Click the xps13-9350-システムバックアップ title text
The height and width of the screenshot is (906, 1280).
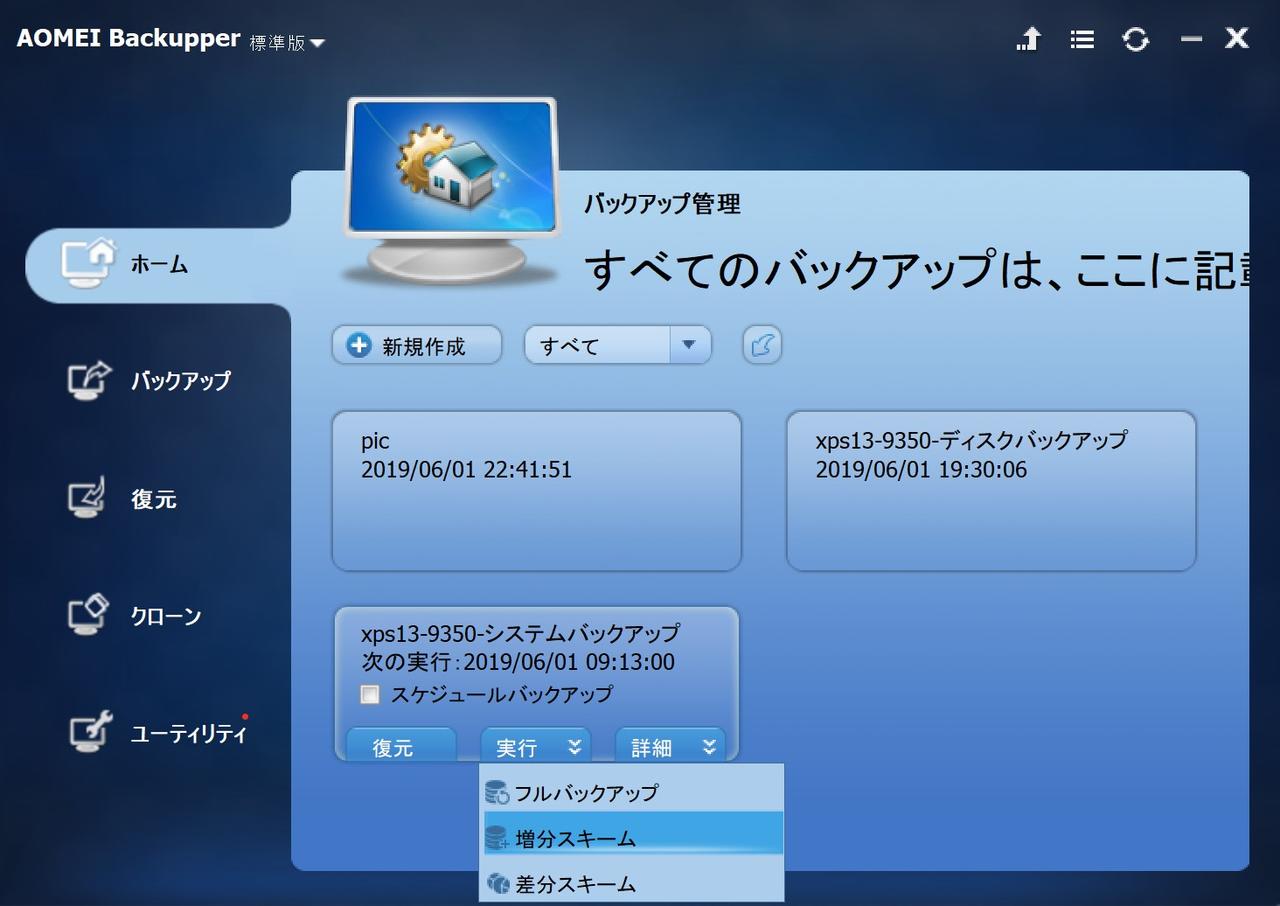[x=520, y=634]
